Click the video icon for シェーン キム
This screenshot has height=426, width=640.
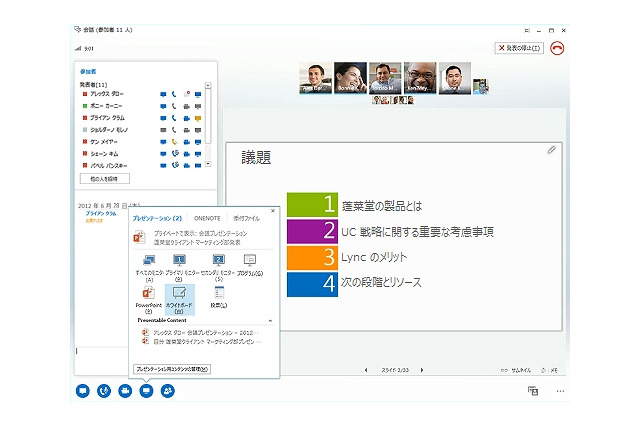pos(186,154)
